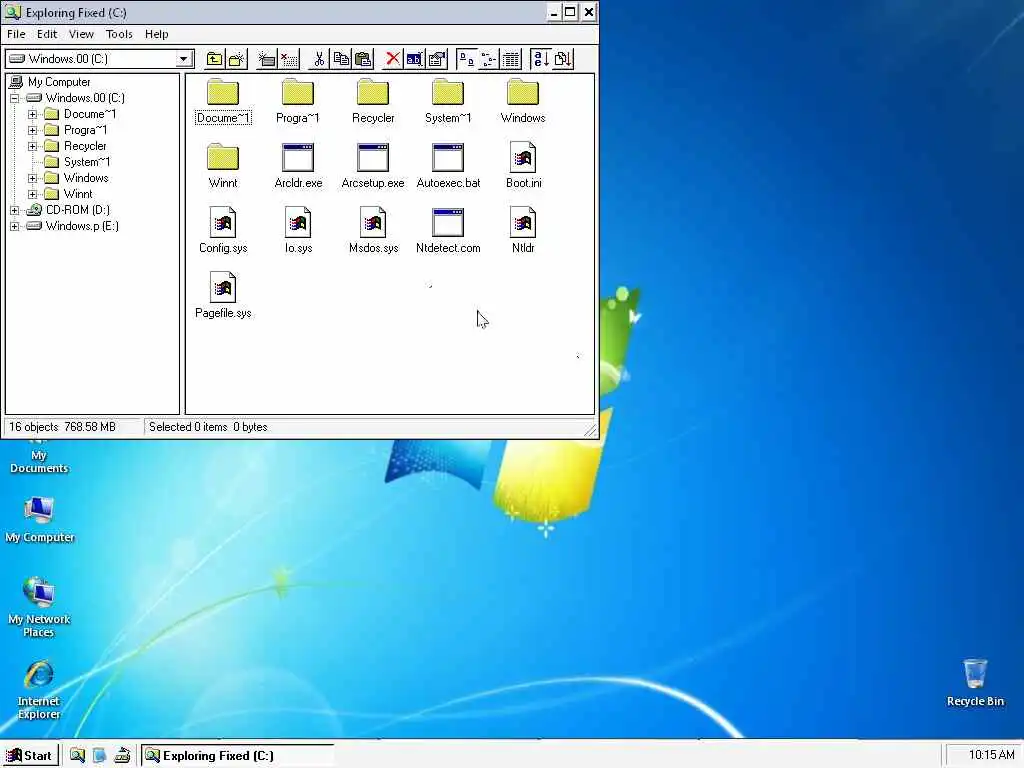This screenshot has width=1024, height=768.
Task: Click the Start button
Action: [x=30, y=756]
